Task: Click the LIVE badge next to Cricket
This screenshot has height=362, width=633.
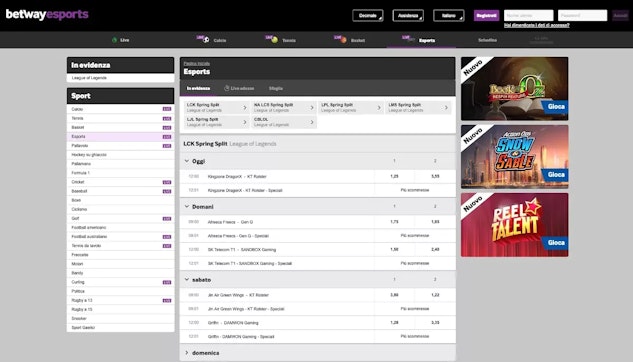Action: coord(167,182)
